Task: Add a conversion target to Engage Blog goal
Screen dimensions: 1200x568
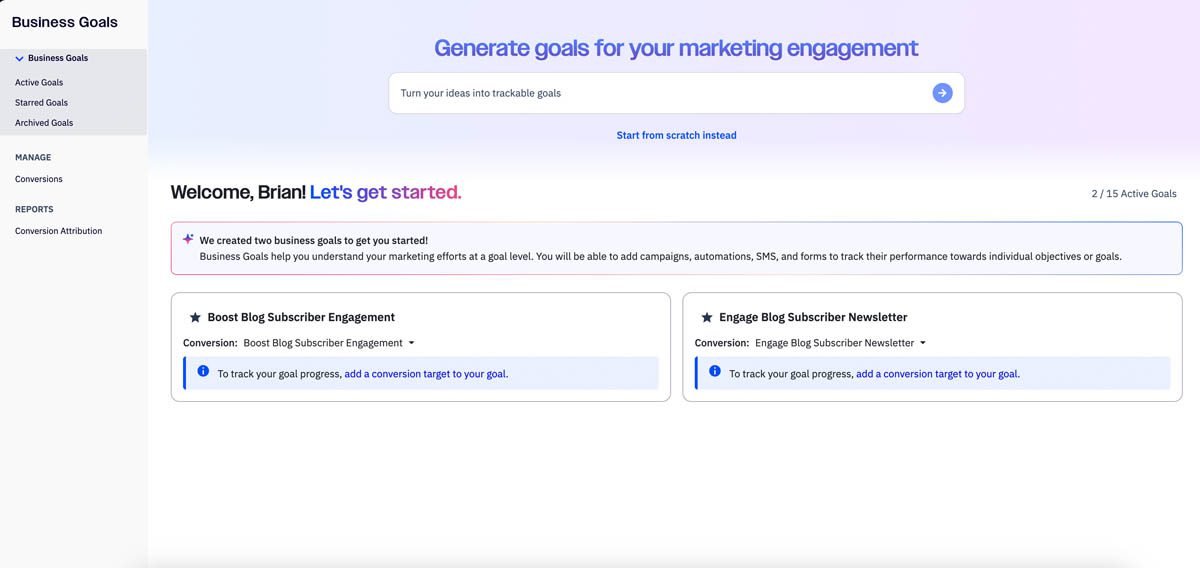Action: pos(937,374)
